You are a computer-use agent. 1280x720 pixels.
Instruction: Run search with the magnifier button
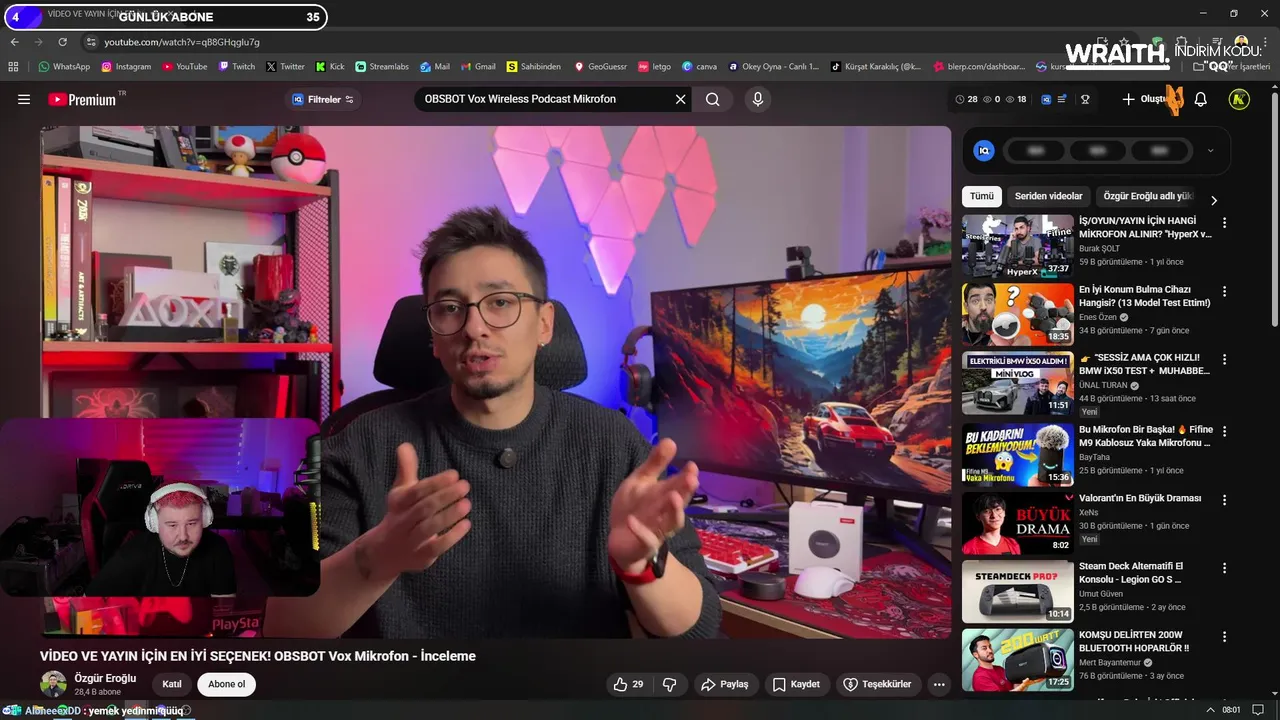(x=712, y=99)
